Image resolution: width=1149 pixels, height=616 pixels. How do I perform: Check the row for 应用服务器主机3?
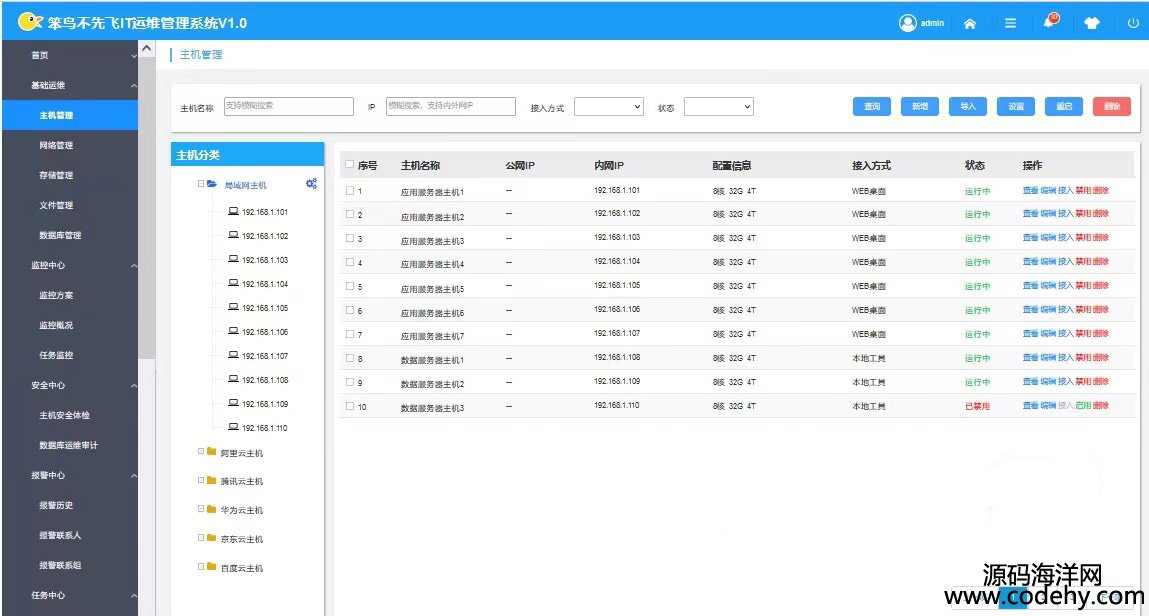350,238
